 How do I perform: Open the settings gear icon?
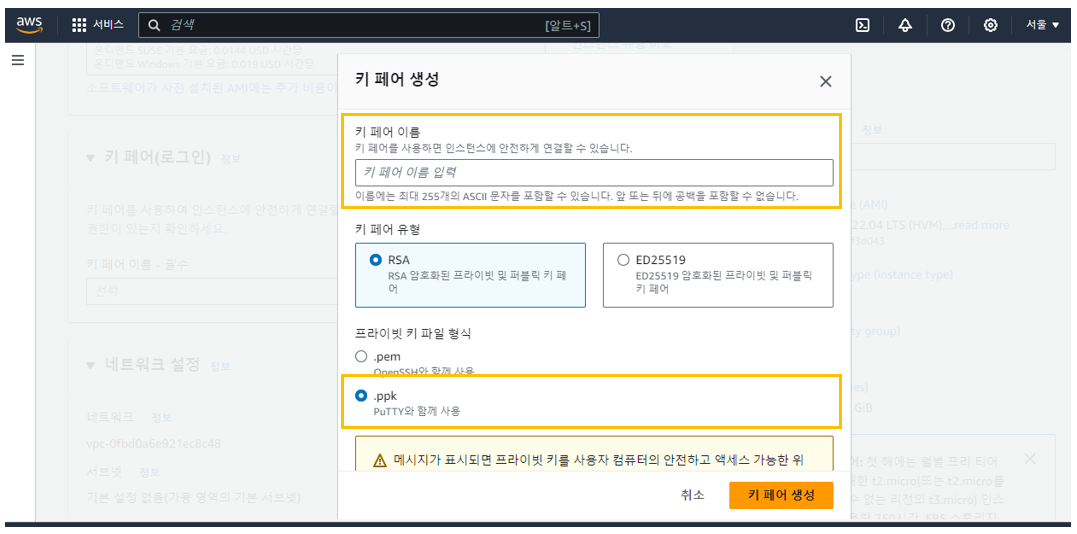click(990, 25)
